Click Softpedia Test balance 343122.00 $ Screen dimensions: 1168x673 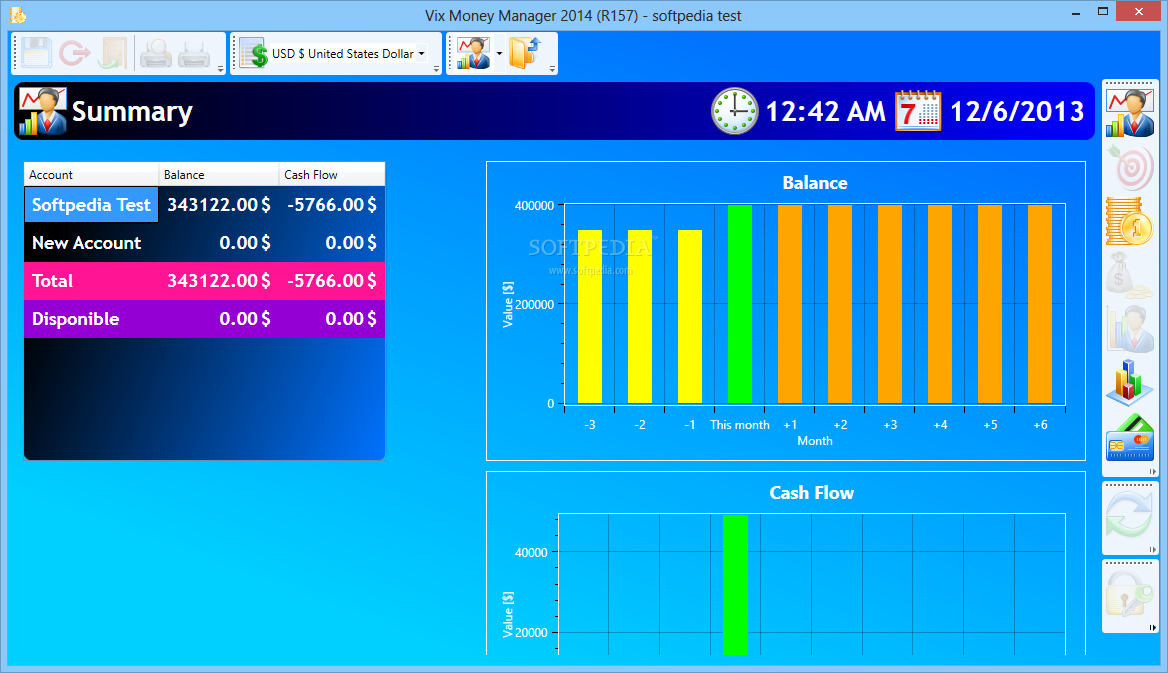pos(218,205)
